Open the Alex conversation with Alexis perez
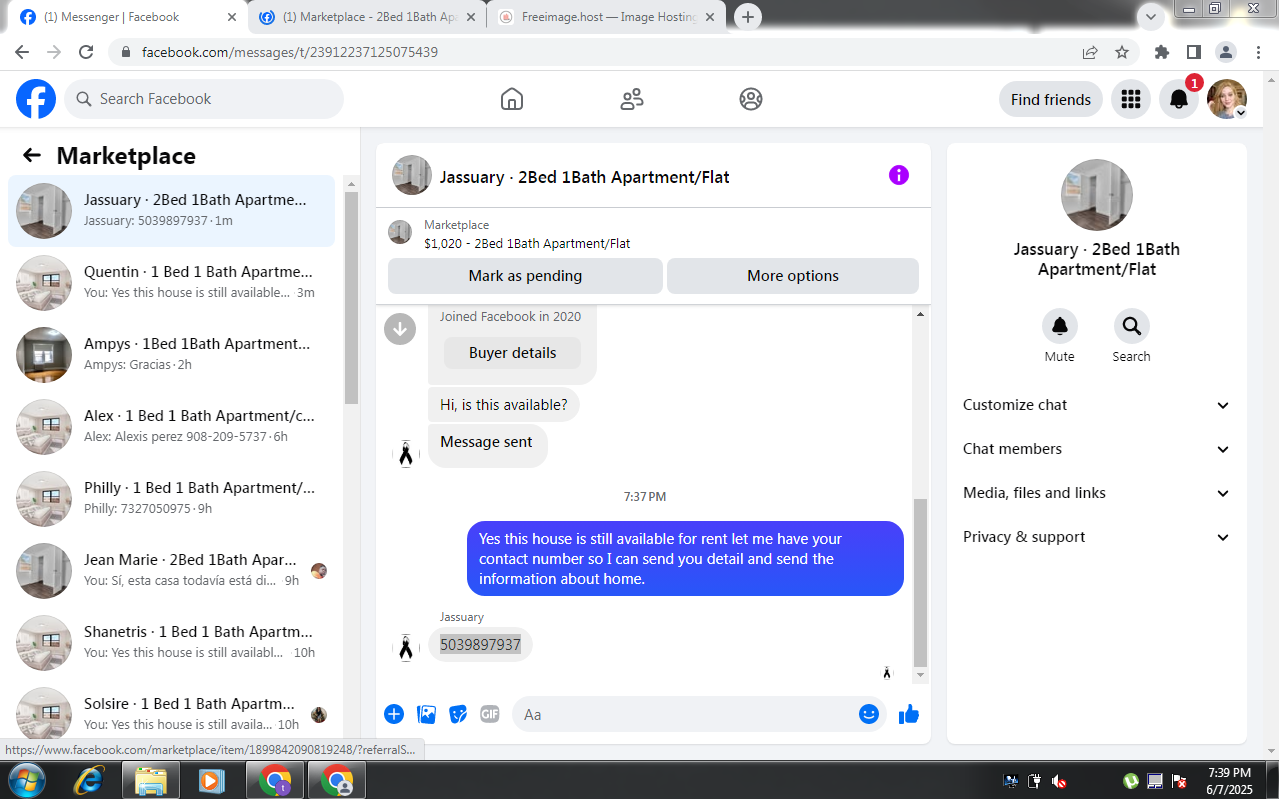 point(172,426)
